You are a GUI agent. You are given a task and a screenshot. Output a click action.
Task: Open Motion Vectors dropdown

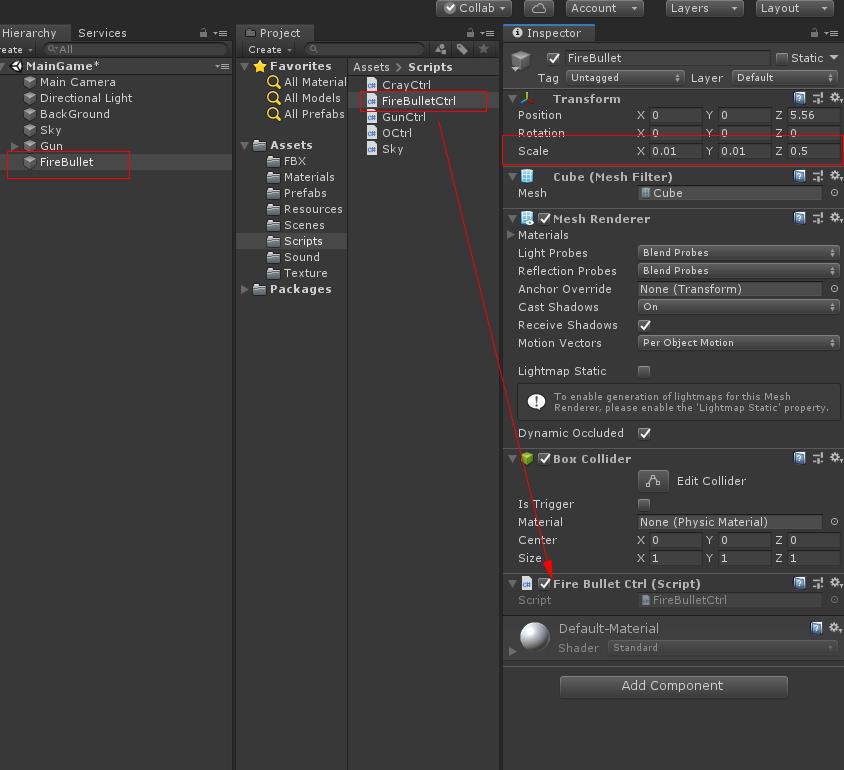coord(738,343)
